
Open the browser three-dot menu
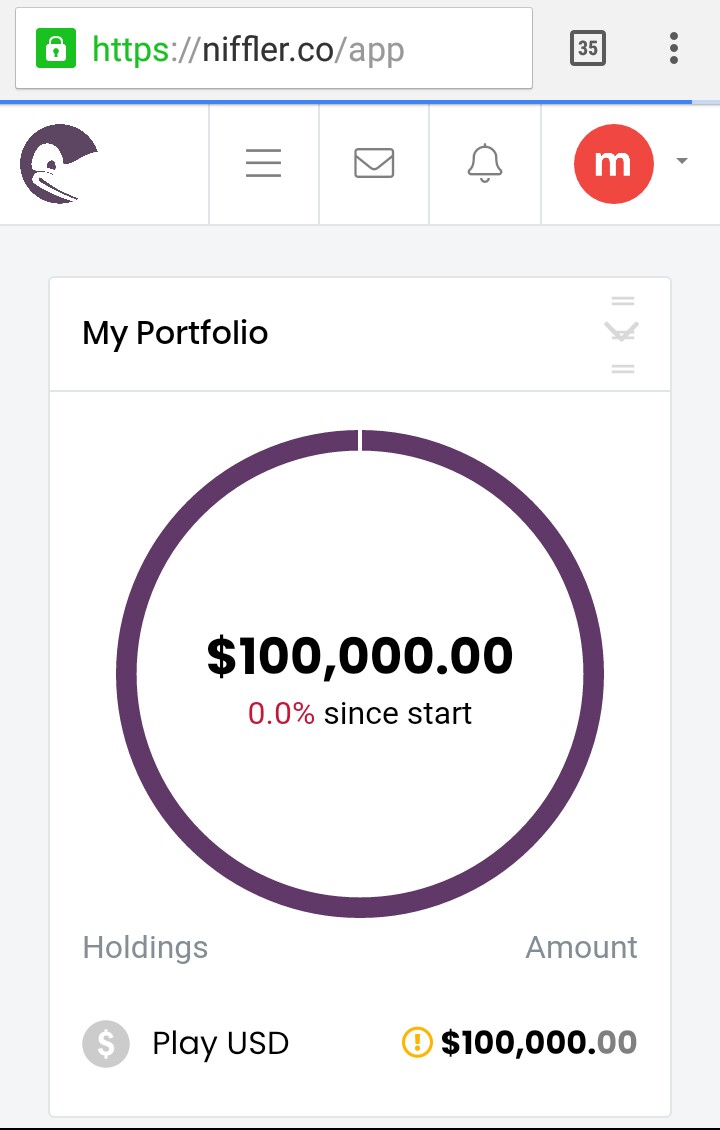674,48
